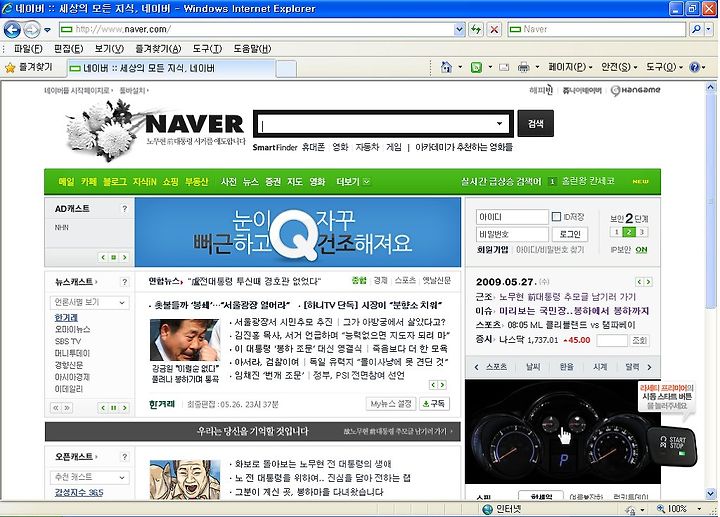Click into the 아이디 input field
Screen dimensions: 720x517
512,217
